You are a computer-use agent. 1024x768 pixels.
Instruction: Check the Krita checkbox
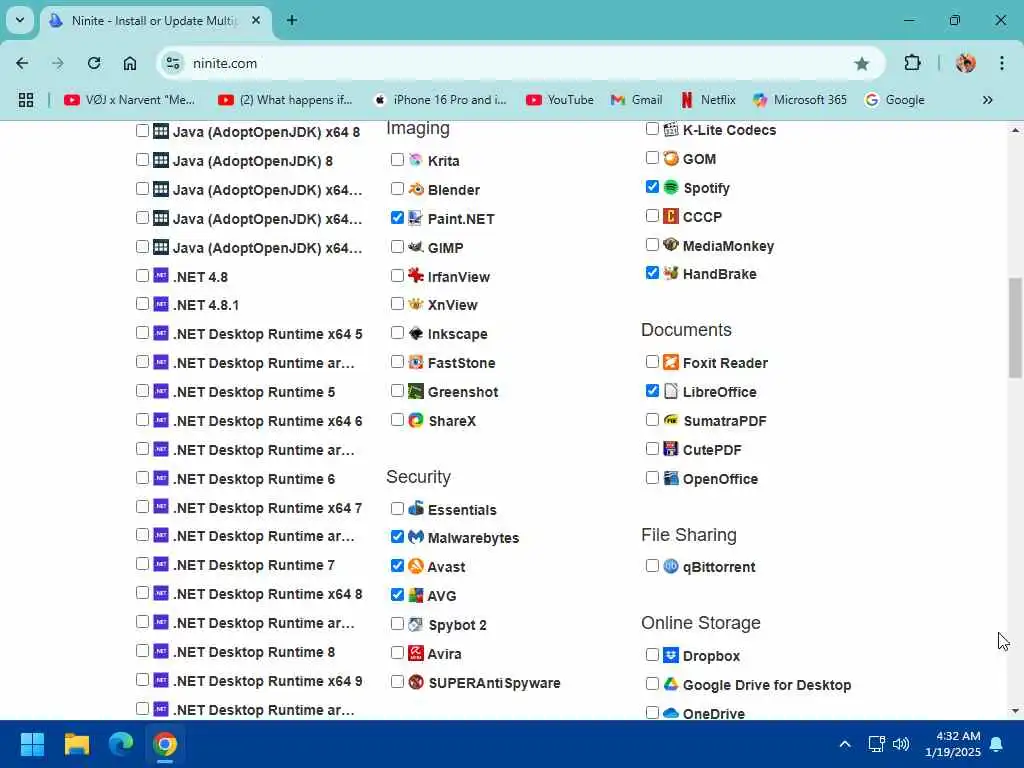[397, 159]
